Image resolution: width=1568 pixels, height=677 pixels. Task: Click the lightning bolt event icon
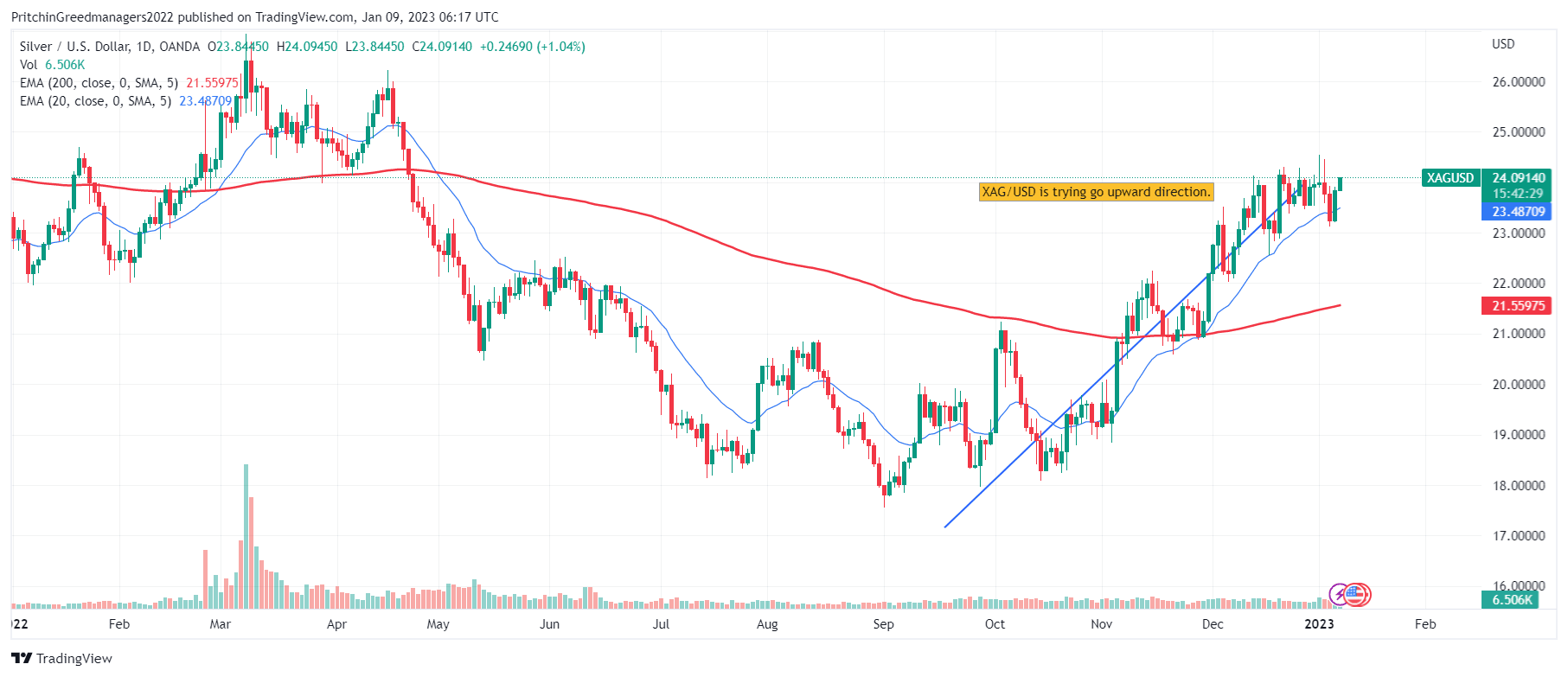click(1340, 594)
